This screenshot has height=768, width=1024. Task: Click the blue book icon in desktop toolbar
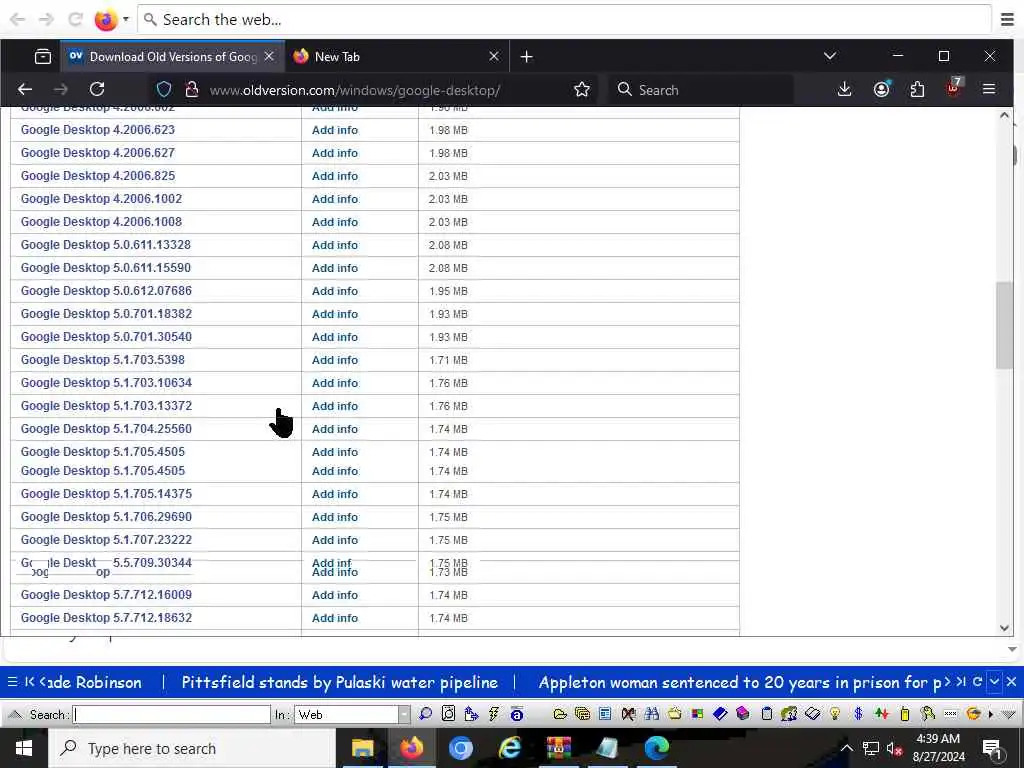pos(720,714)
